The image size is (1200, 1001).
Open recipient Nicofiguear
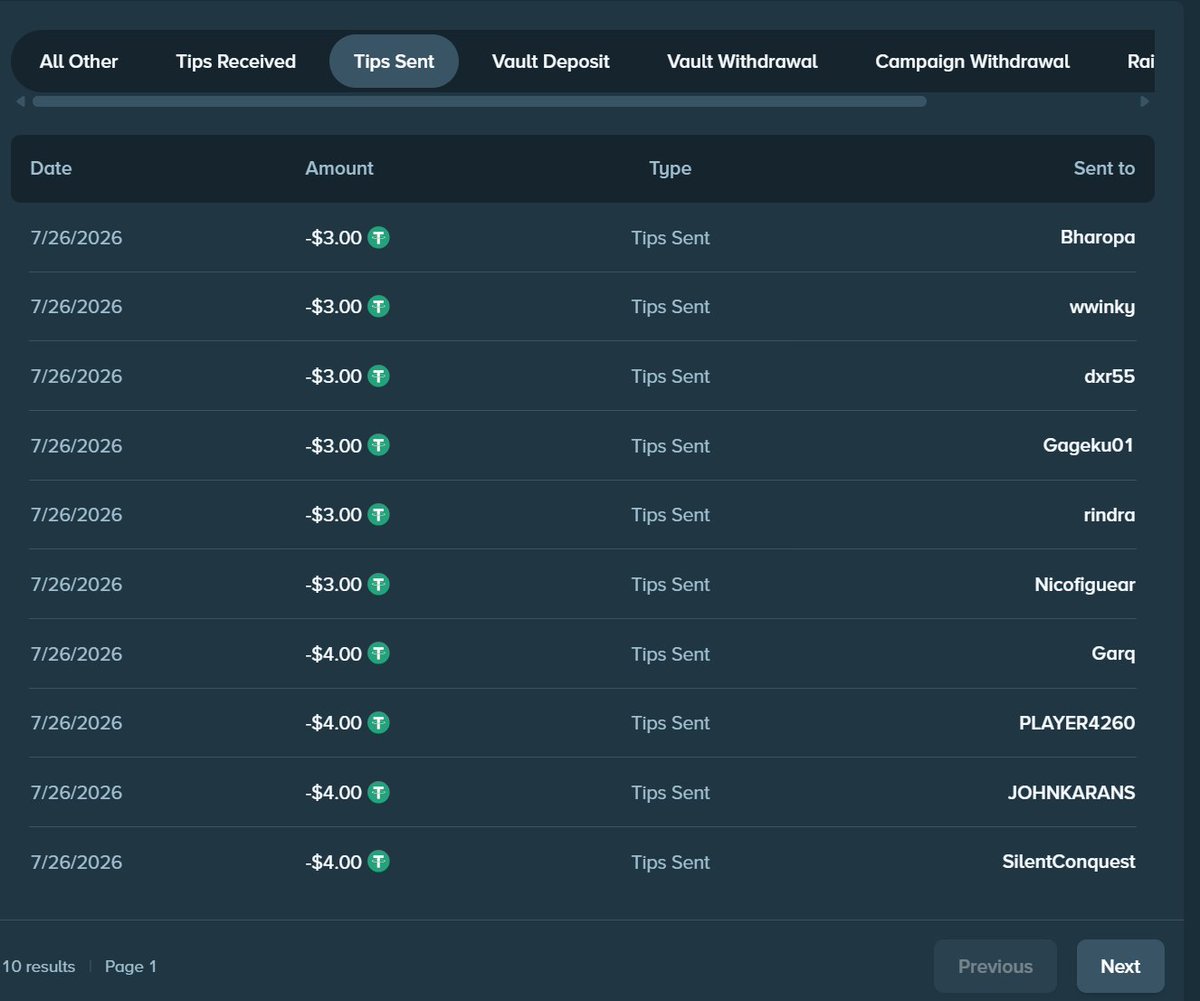point(1085,584)
